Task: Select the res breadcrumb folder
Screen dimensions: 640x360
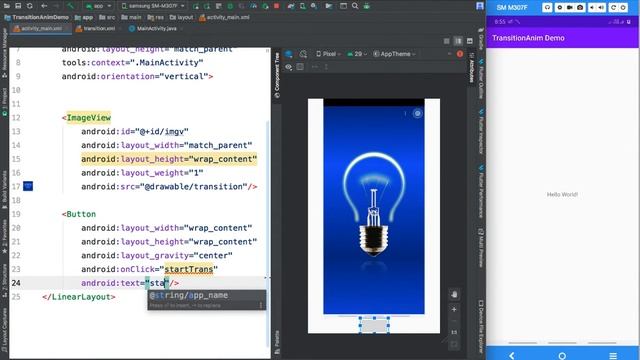Action: [156, 18]
